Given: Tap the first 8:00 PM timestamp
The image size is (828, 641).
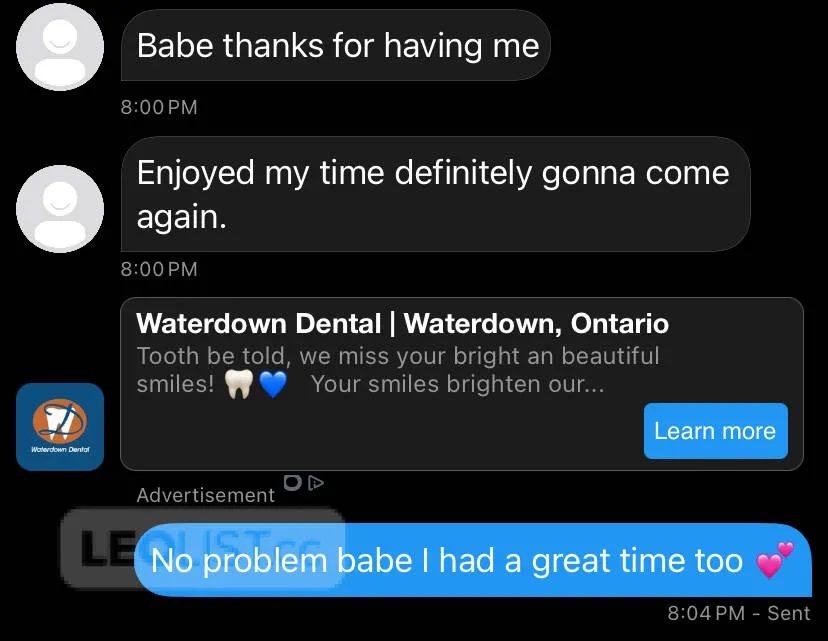Looking at the screenshot, I should click(158, 107).
